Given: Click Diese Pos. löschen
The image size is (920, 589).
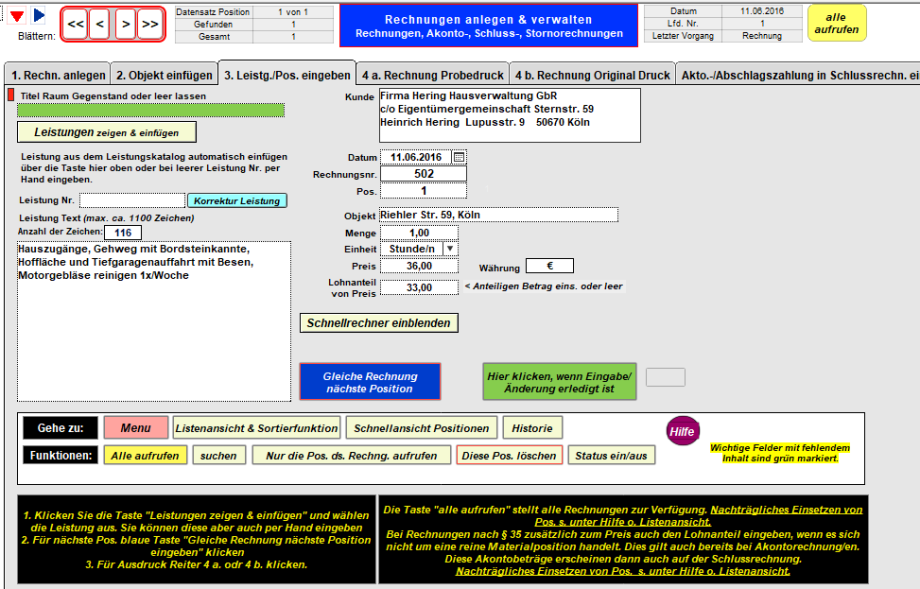Looking at the screenshot, I should click(x=509, y=455).
